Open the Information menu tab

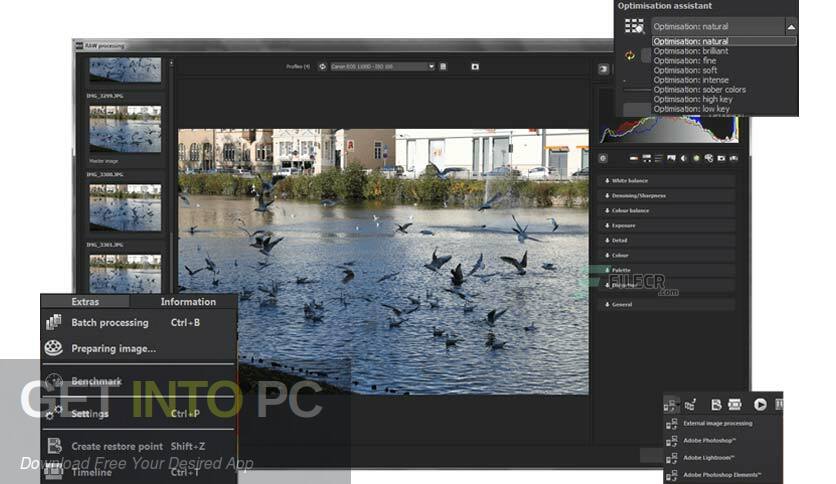(188, 302)
